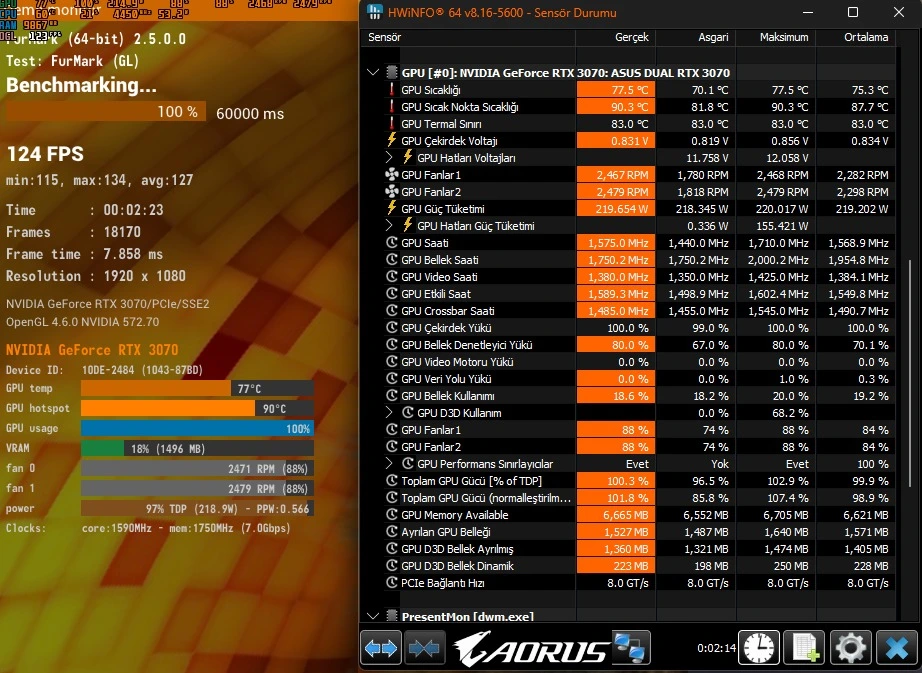Collapse the PresentMon [dwm.exe] group

pyautogui.click(x=373, y=616)
